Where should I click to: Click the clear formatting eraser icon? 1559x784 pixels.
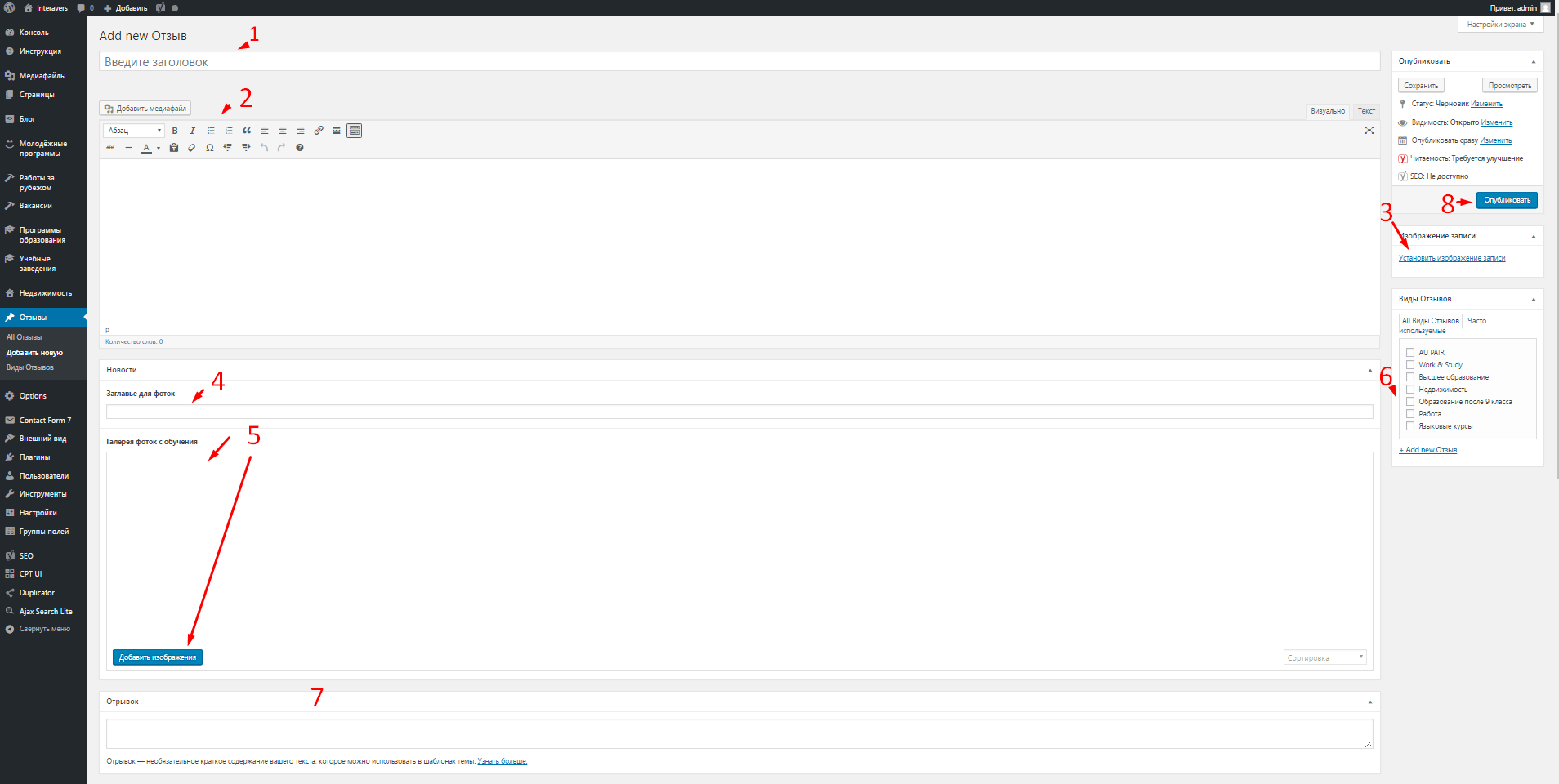[192, 148]
